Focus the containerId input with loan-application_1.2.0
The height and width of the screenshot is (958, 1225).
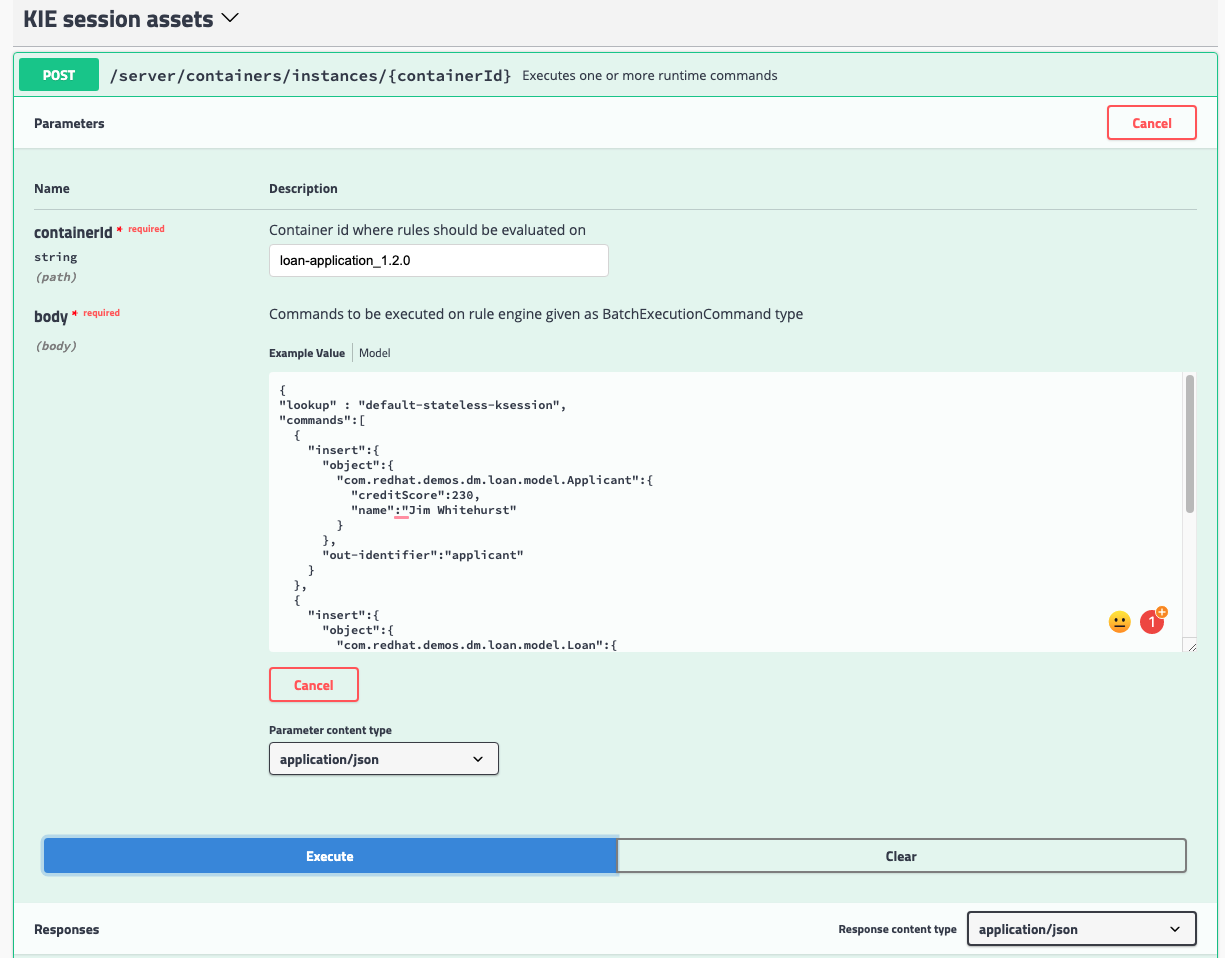point(438,261)
